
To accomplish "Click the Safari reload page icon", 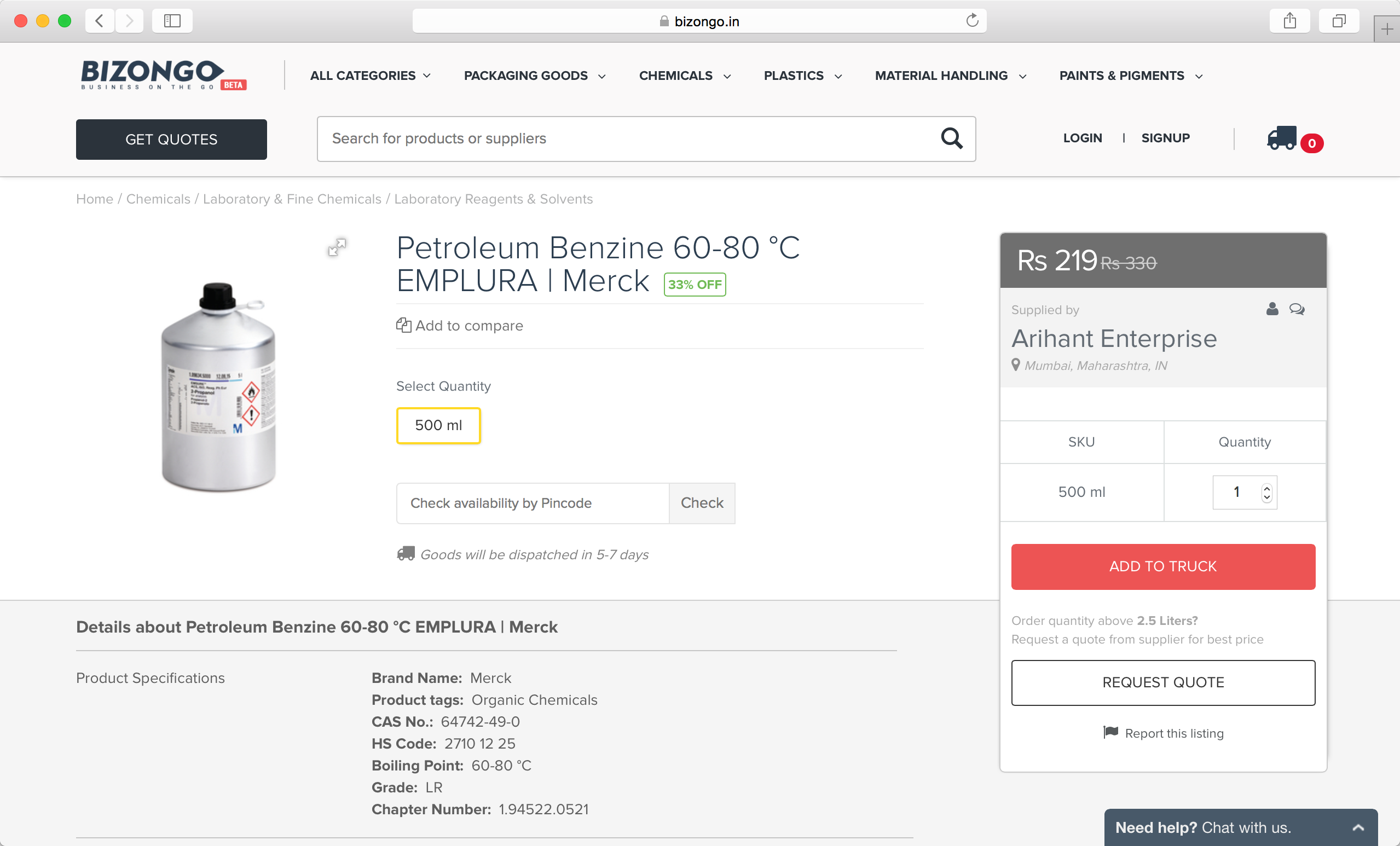I will point(972,21).
